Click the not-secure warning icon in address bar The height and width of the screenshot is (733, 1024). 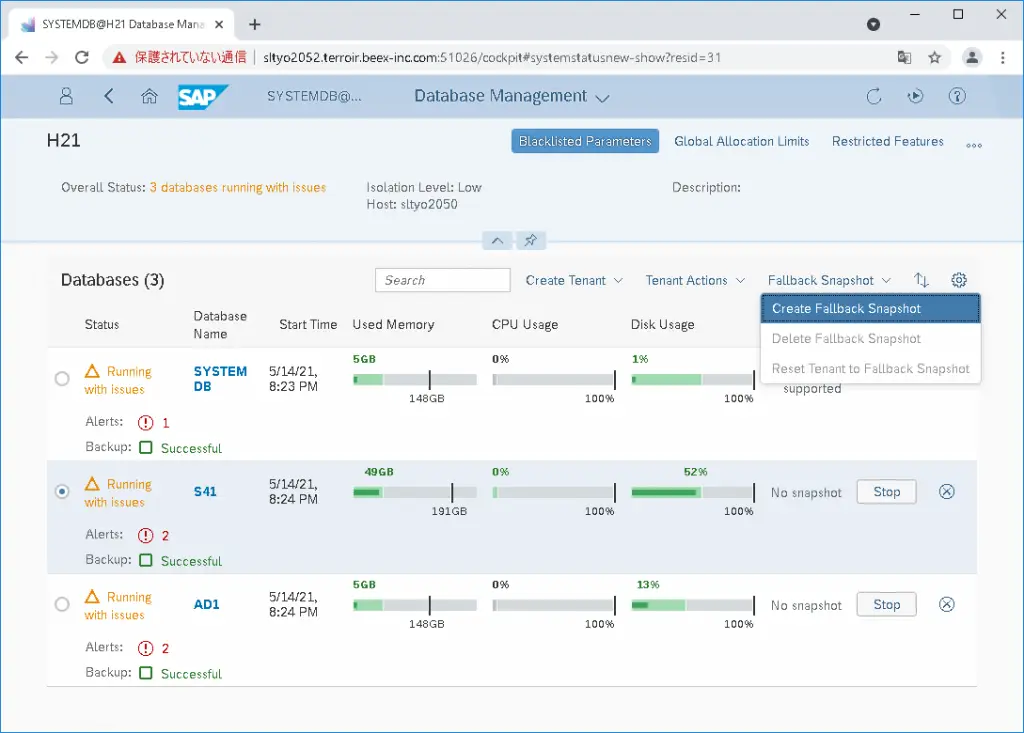(x=119, y=57)
